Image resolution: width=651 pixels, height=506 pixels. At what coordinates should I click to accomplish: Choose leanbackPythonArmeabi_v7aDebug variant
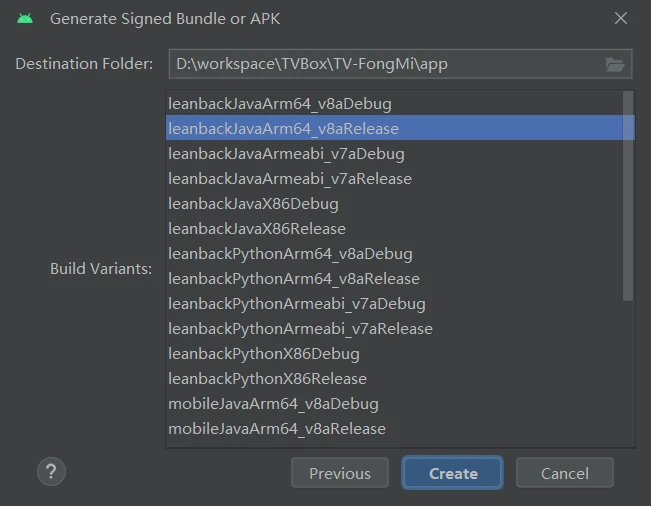pos(297,304)
